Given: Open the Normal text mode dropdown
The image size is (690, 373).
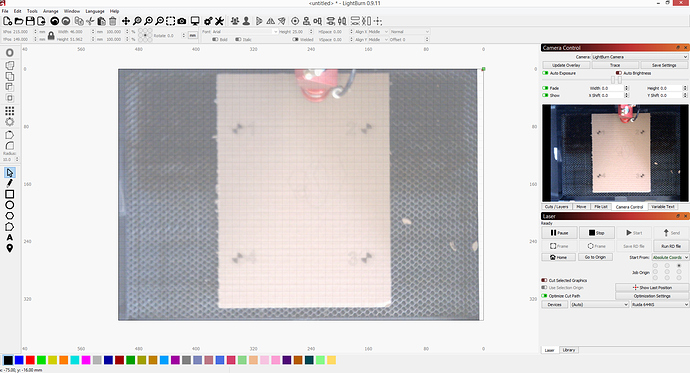Looking at the screenshot, I should (409, 32).
